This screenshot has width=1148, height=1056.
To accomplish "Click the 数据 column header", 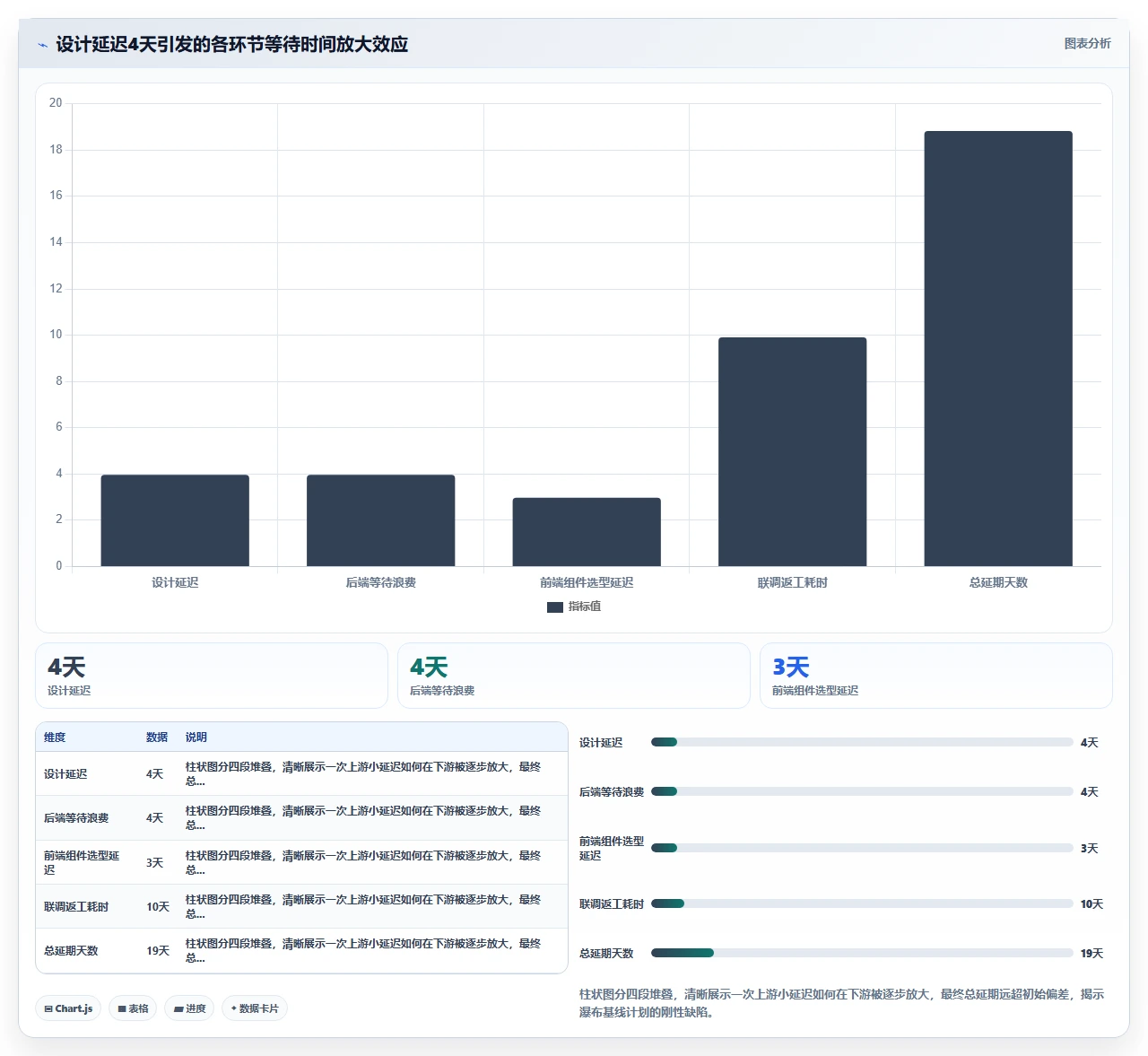I will [157, 737].
